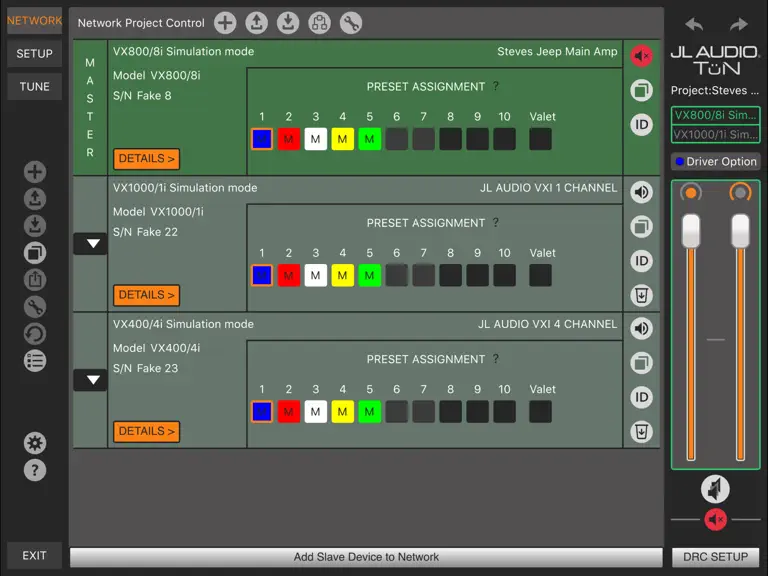Click the share icon in left sidebar
This screenshot has width=768, height=576.
click(35, 280)
